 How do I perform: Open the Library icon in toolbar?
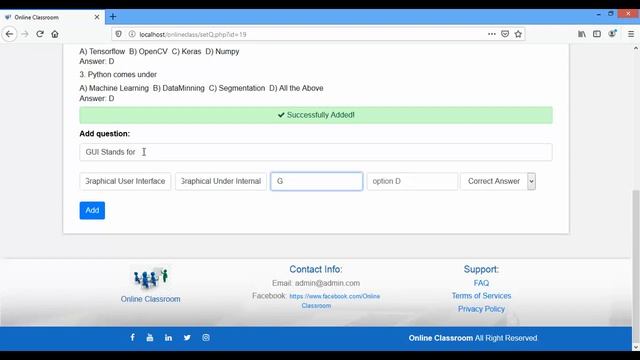pyautogui.click(x=582, y=34)
